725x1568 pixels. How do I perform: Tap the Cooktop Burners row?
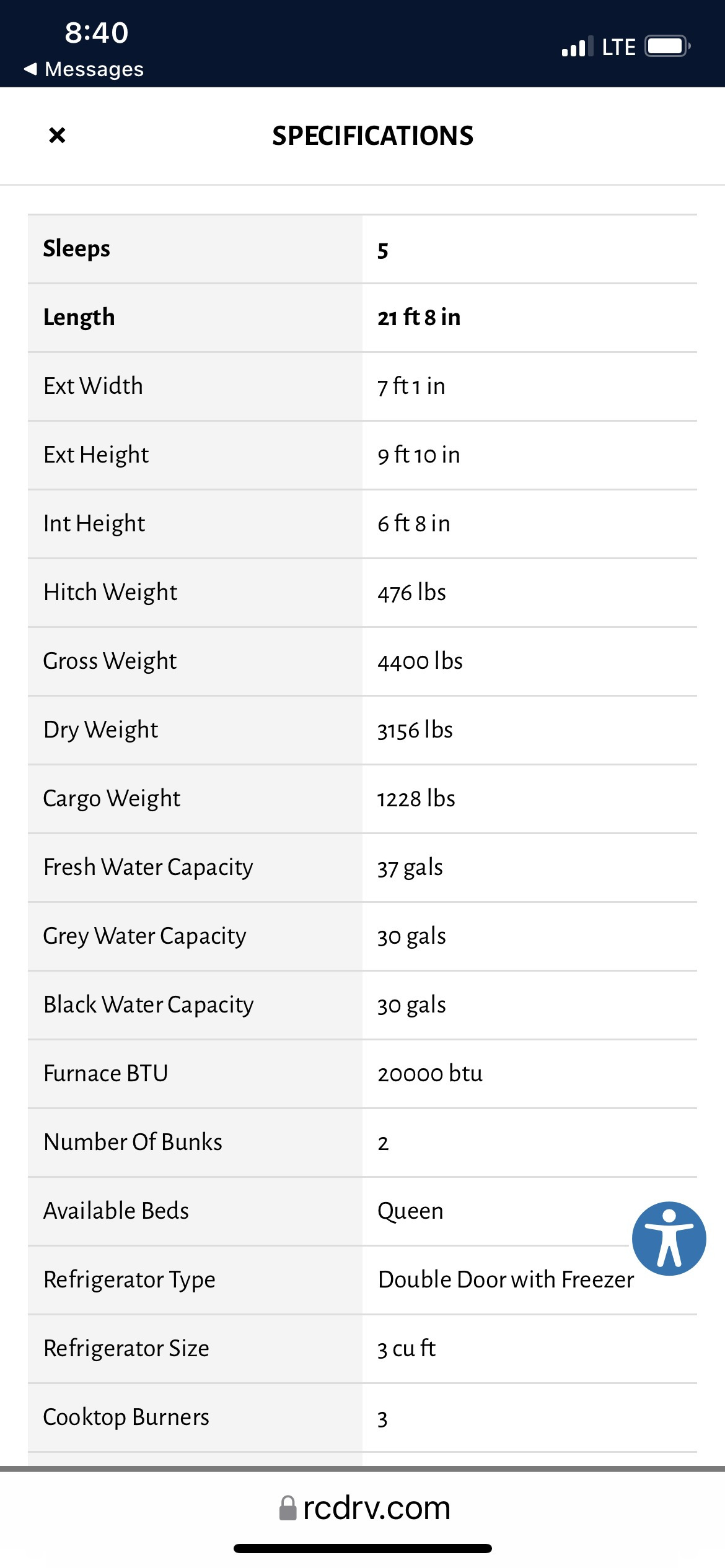(362, 1418)
